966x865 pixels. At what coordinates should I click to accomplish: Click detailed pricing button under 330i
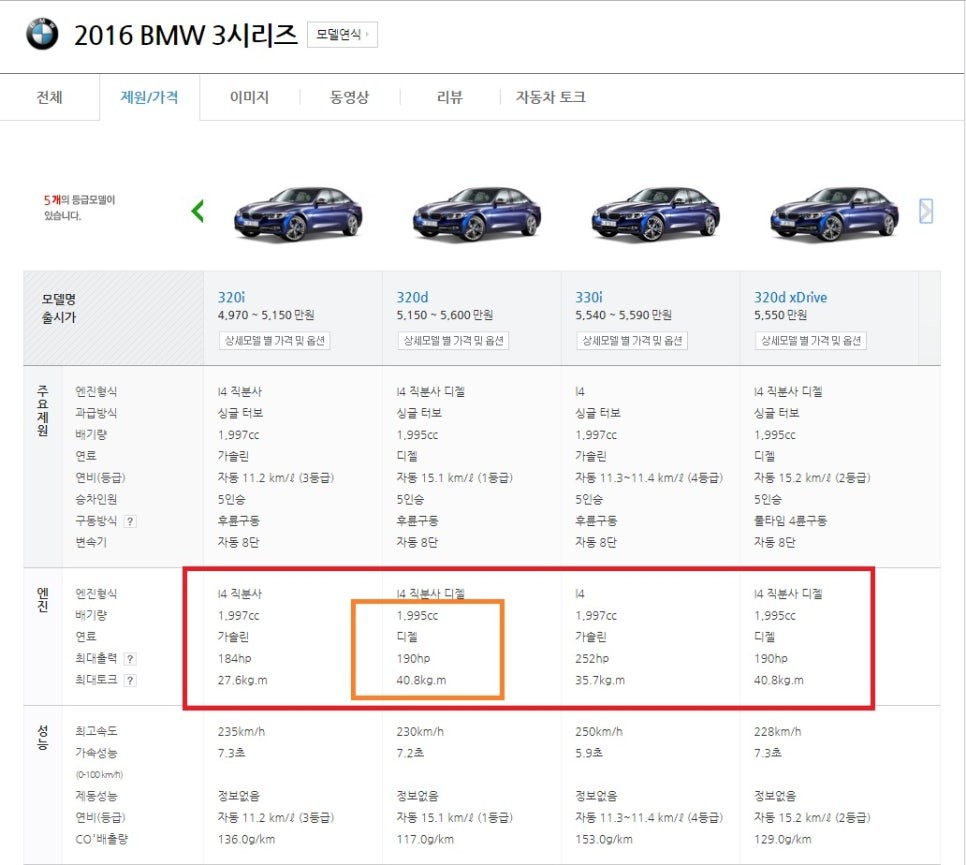point(631,340)
